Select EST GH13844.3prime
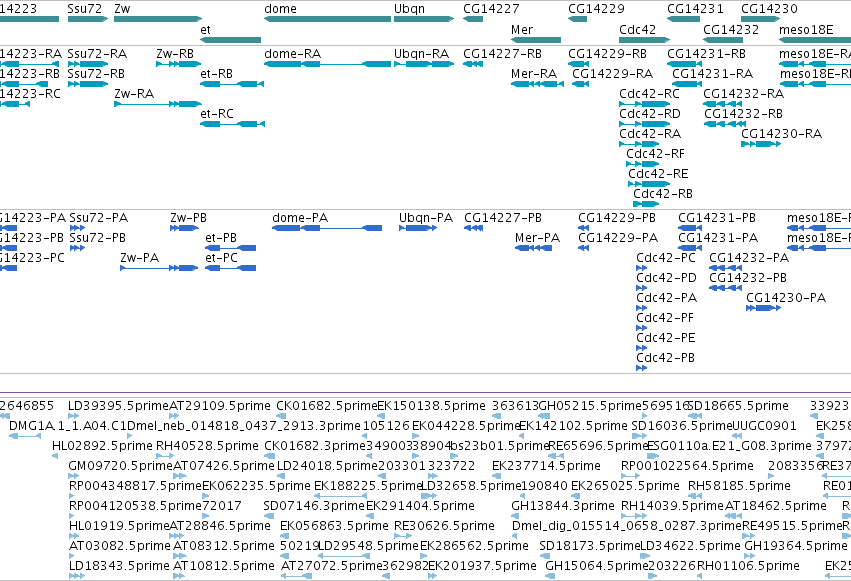Viewport: 851px width, 581px height. pos(563,506)
